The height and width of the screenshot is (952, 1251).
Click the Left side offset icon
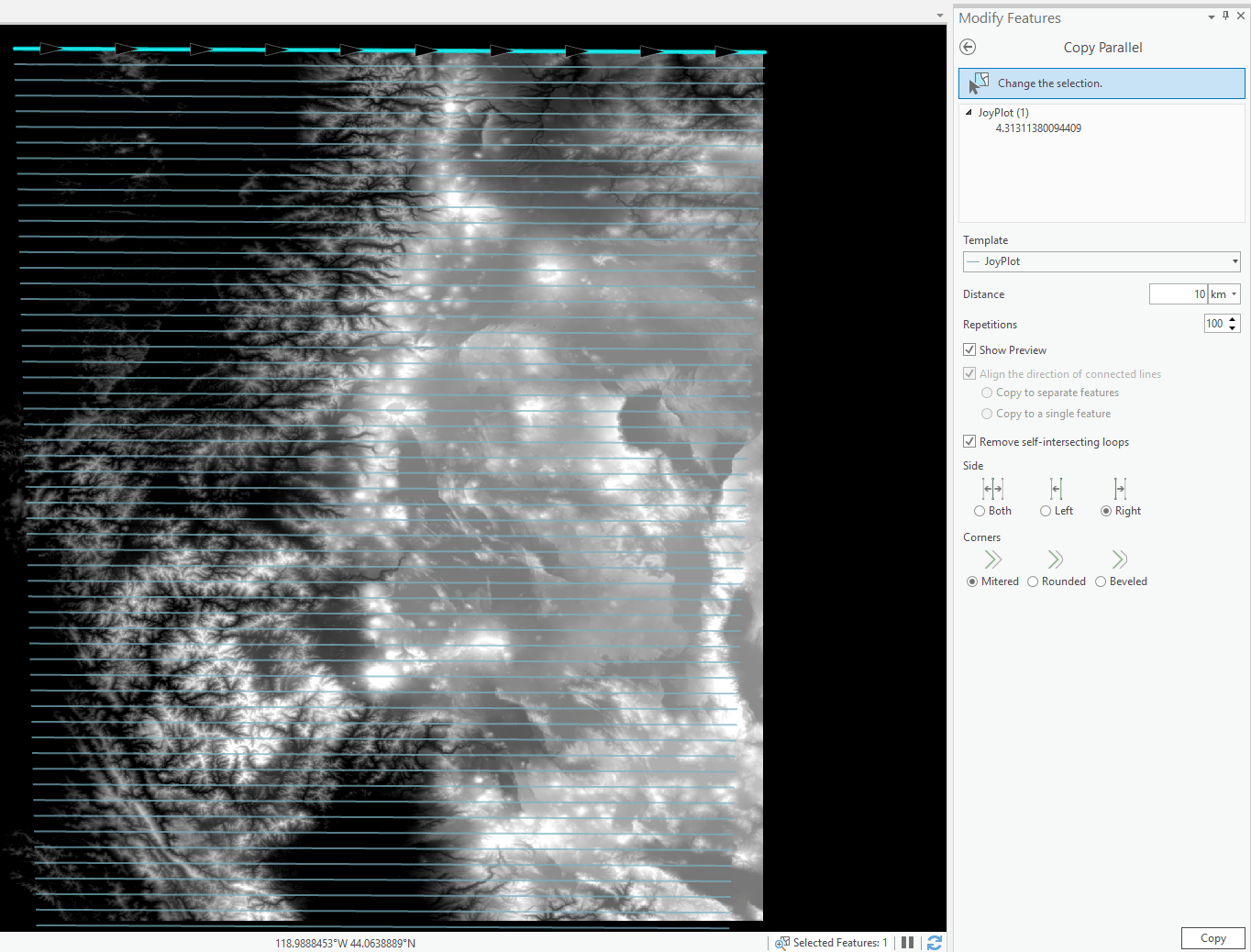(x=1056, y=489)
